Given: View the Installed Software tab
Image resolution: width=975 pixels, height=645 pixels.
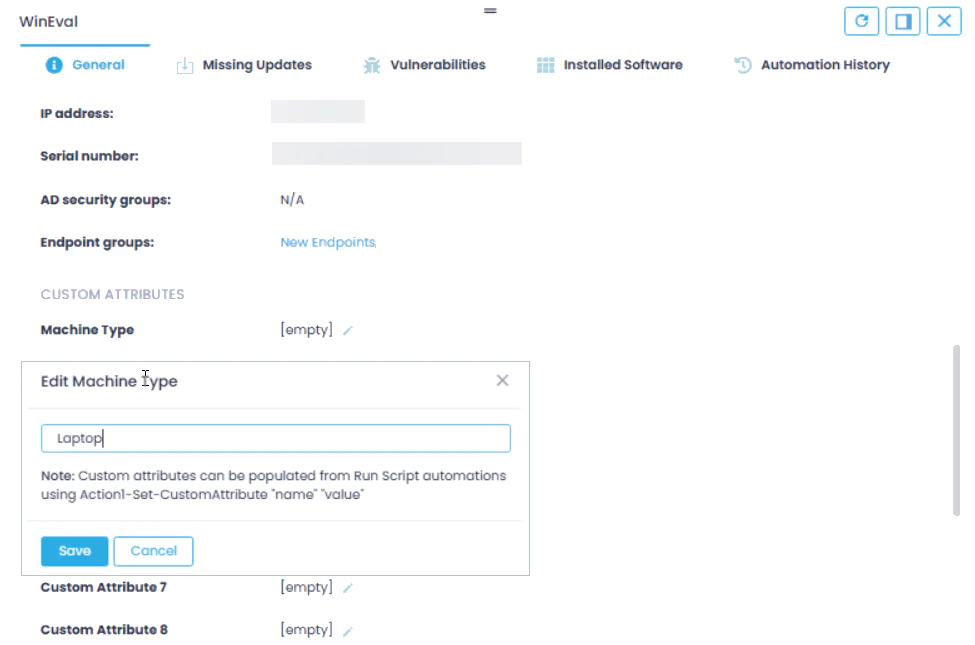Looking at the screenshot, I should tap(623, 64).
